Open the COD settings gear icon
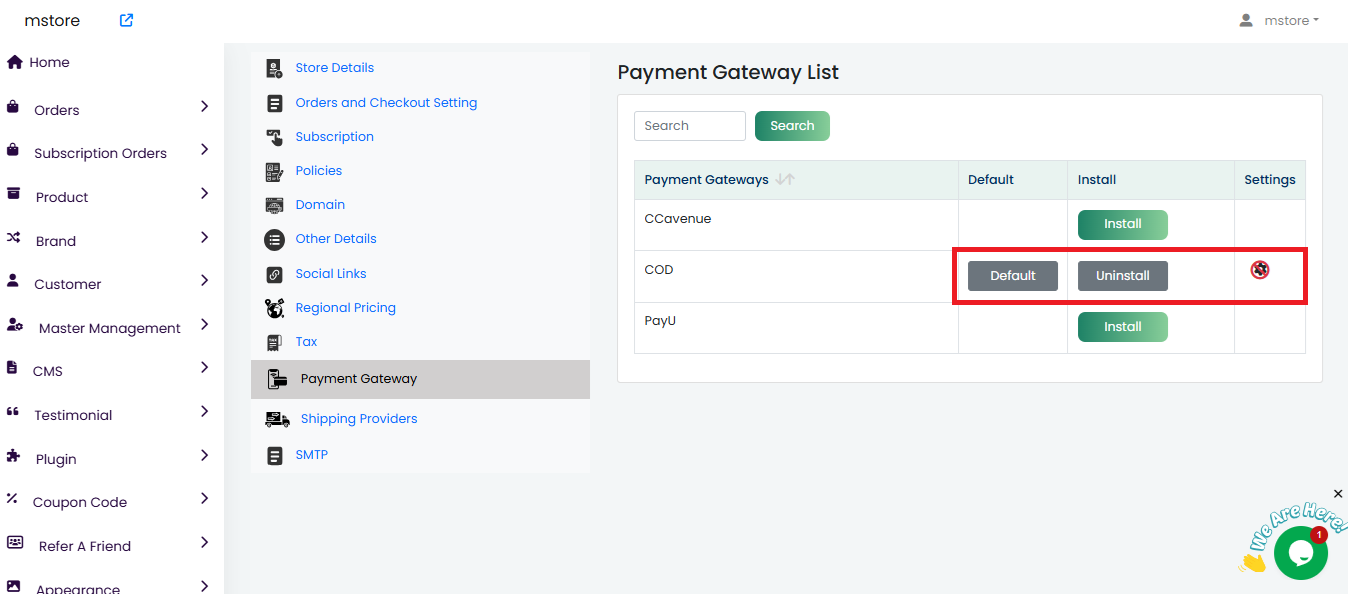This screenshot has width=1348, height=594. pos(1260,269)
